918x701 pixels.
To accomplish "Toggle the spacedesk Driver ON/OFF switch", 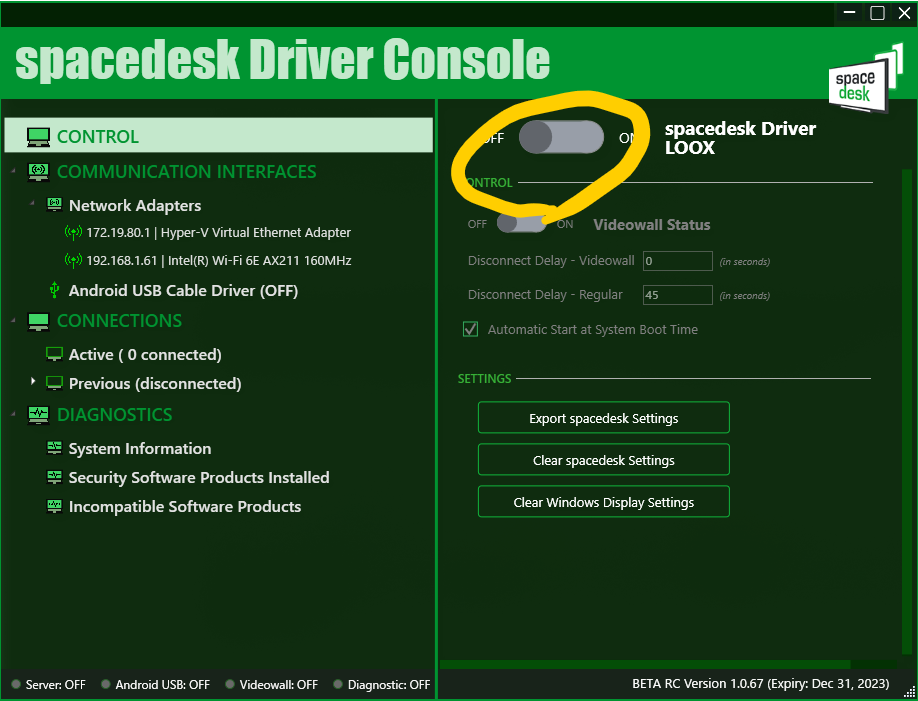I will click(x=561, y=137).
